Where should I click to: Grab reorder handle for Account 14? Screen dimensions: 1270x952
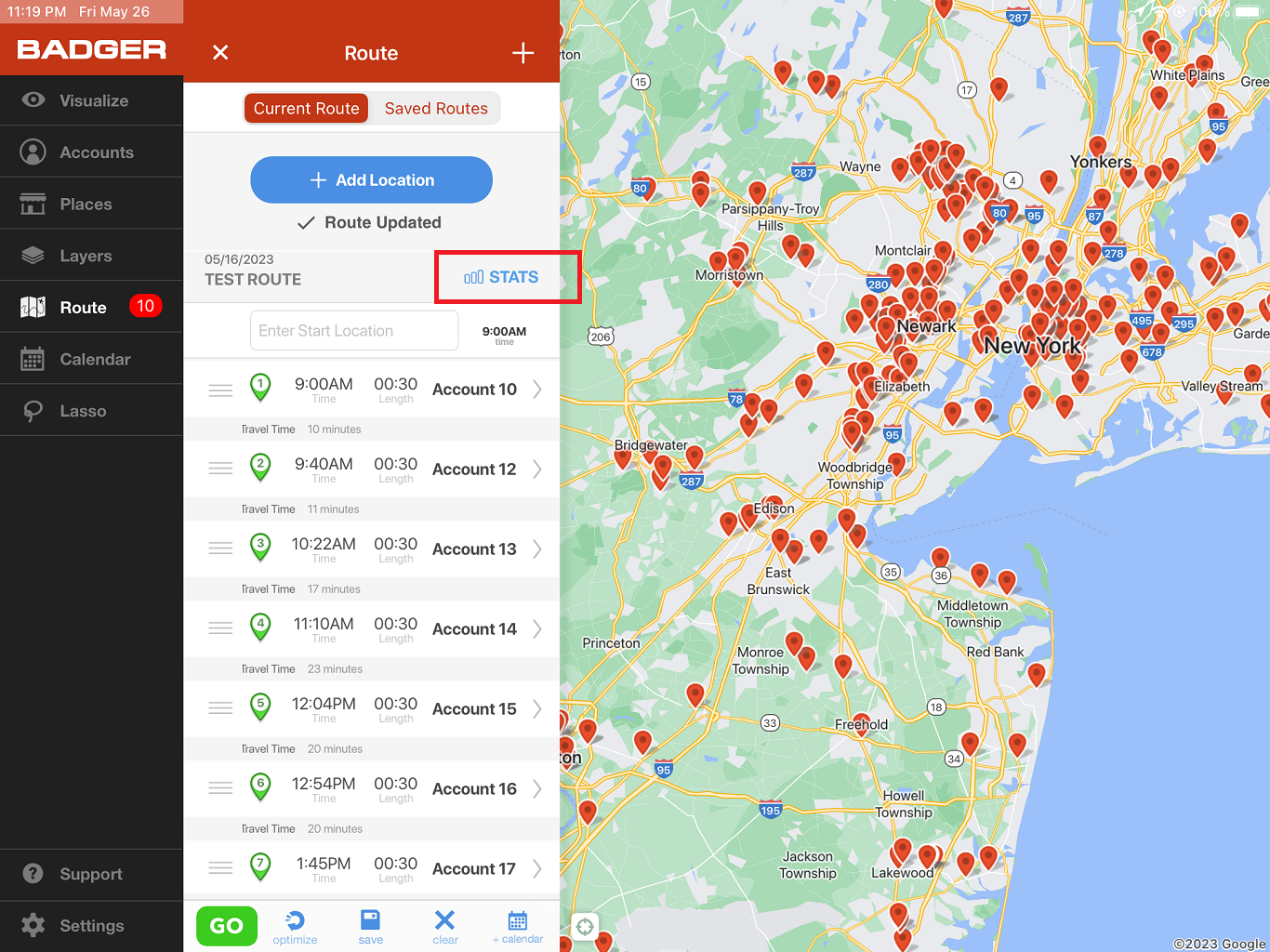(220, 628)
